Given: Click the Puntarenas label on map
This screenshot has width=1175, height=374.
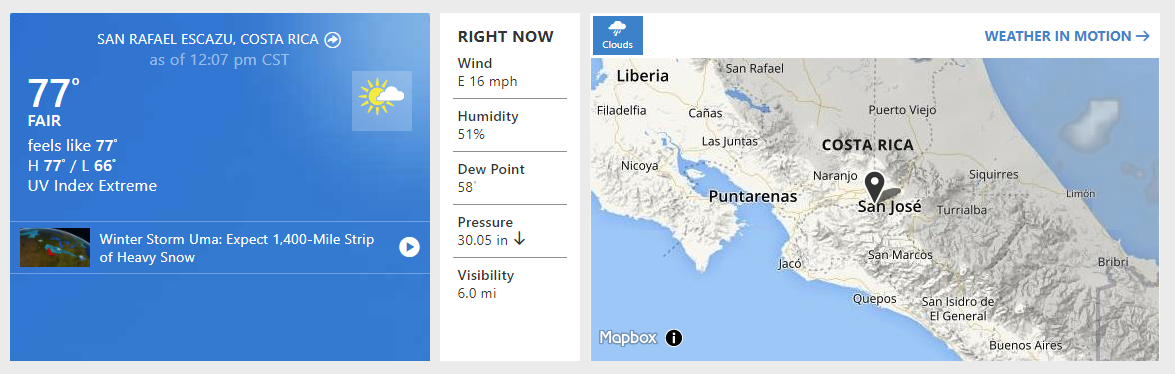Looking at the screenshot, I should click(753, 197).
